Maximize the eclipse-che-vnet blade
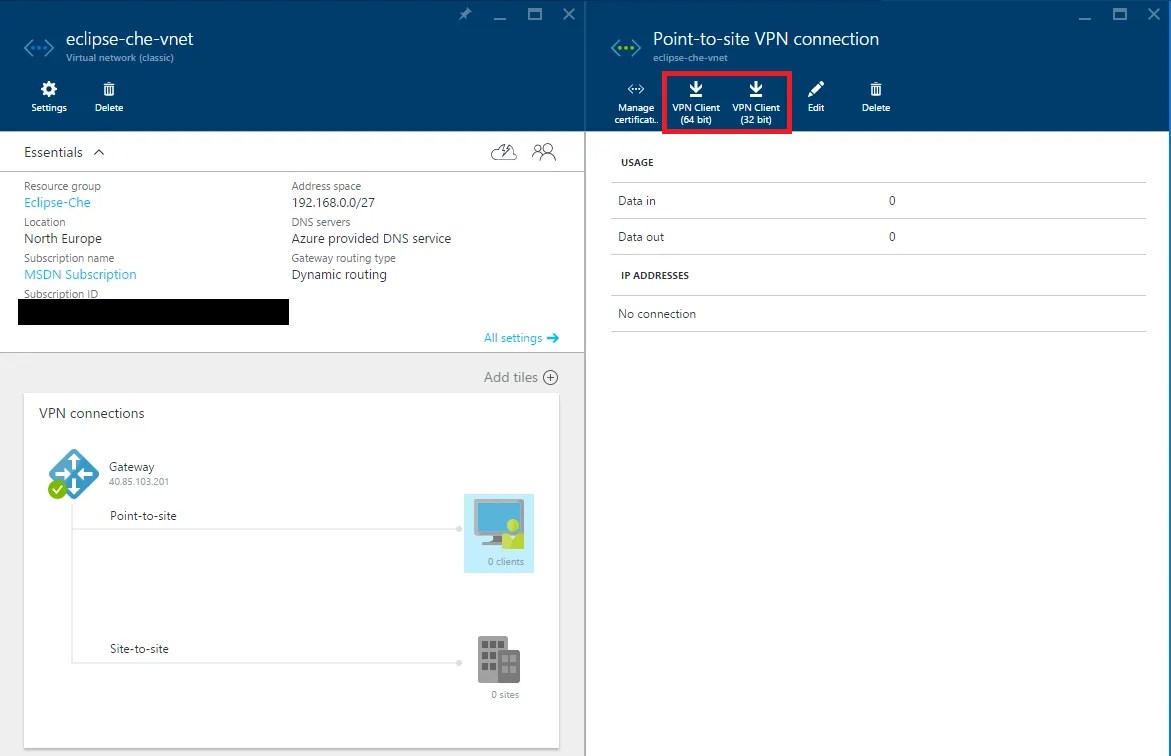This screenshot has height=756, width=1171. coord(535,14)
